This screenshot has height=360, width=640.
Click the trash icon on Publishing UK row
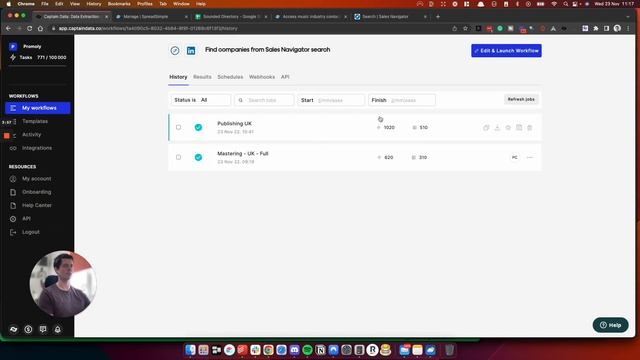pyautogui.click(x=529, y=128)
